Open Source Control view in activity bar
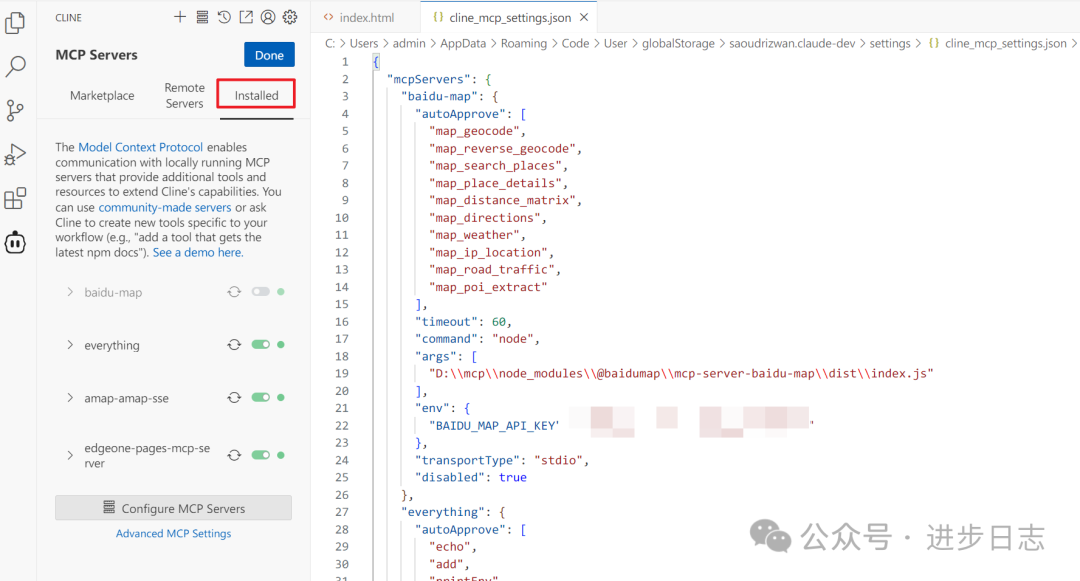The image size is (1080, 581). (x=15, y=111)
